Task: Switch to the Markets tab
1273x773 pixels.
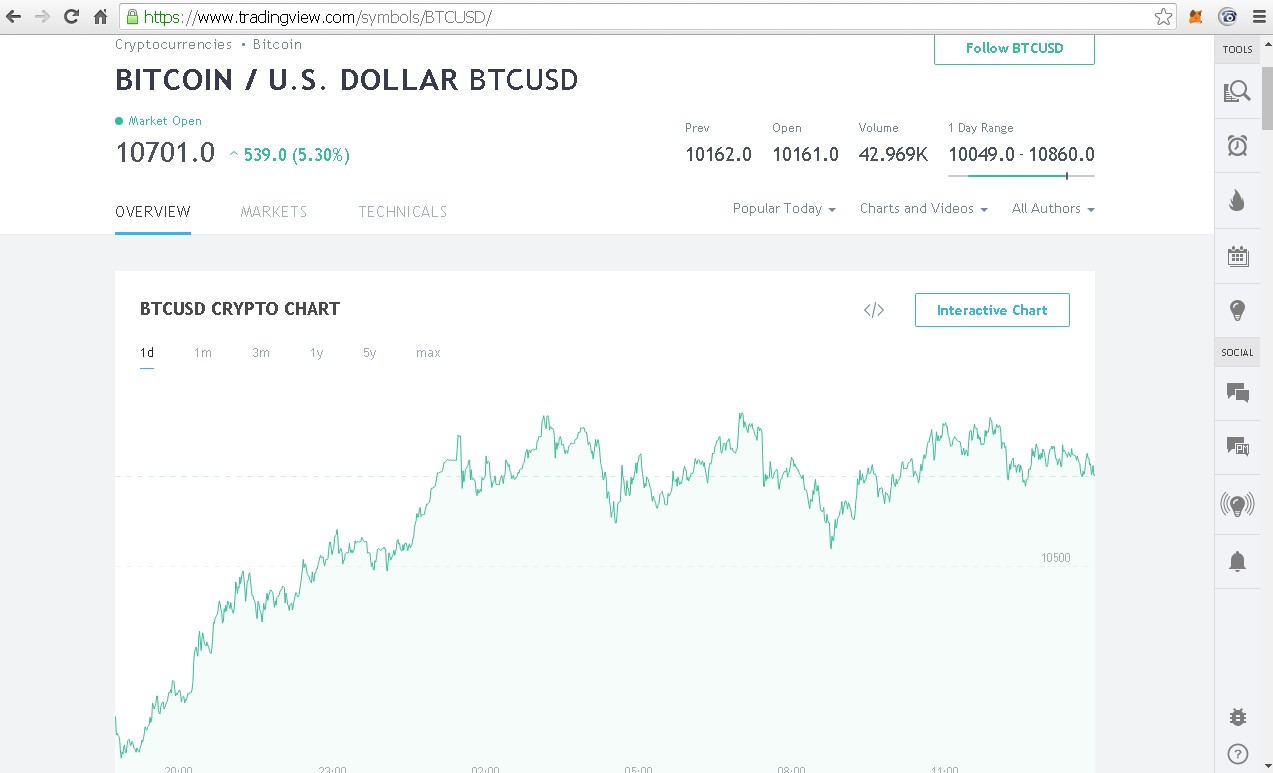Action: click(274, 212)
